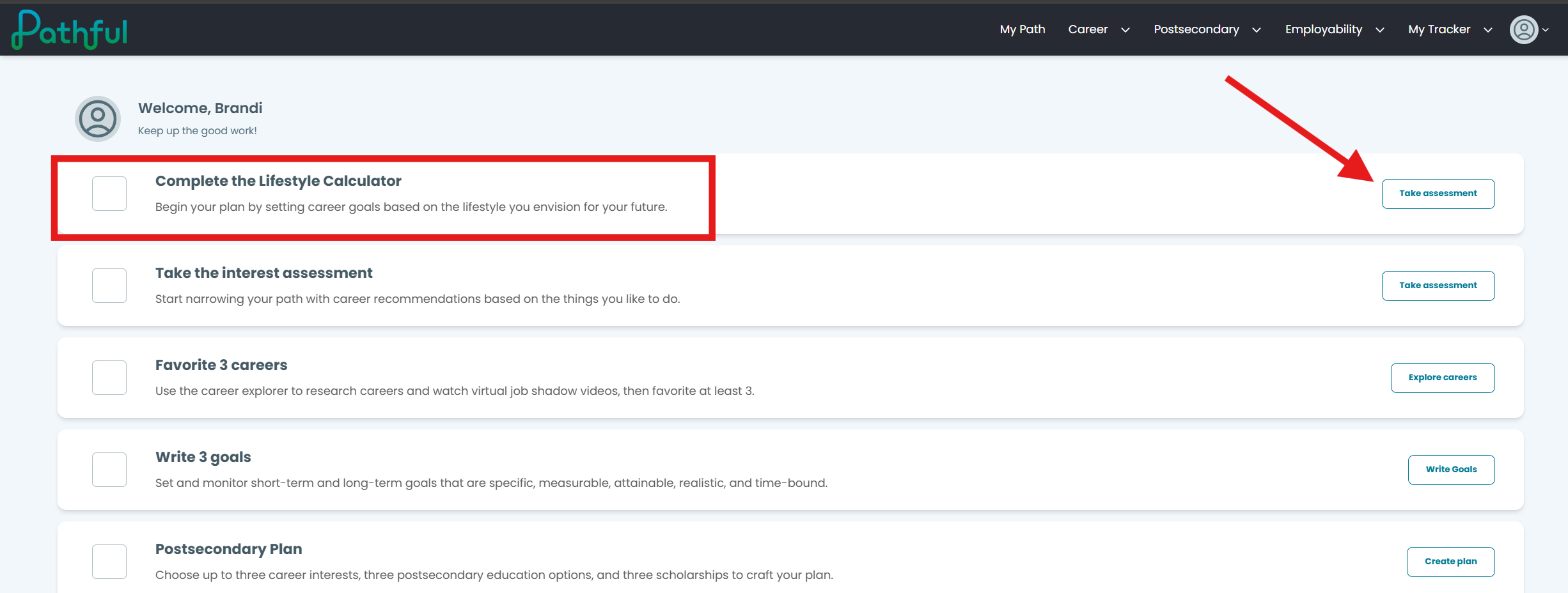The height and width of the screenshot is (593, 1568).
Task: Click the 'Favorite 3 careers' heading
Action: coord(221,365)
